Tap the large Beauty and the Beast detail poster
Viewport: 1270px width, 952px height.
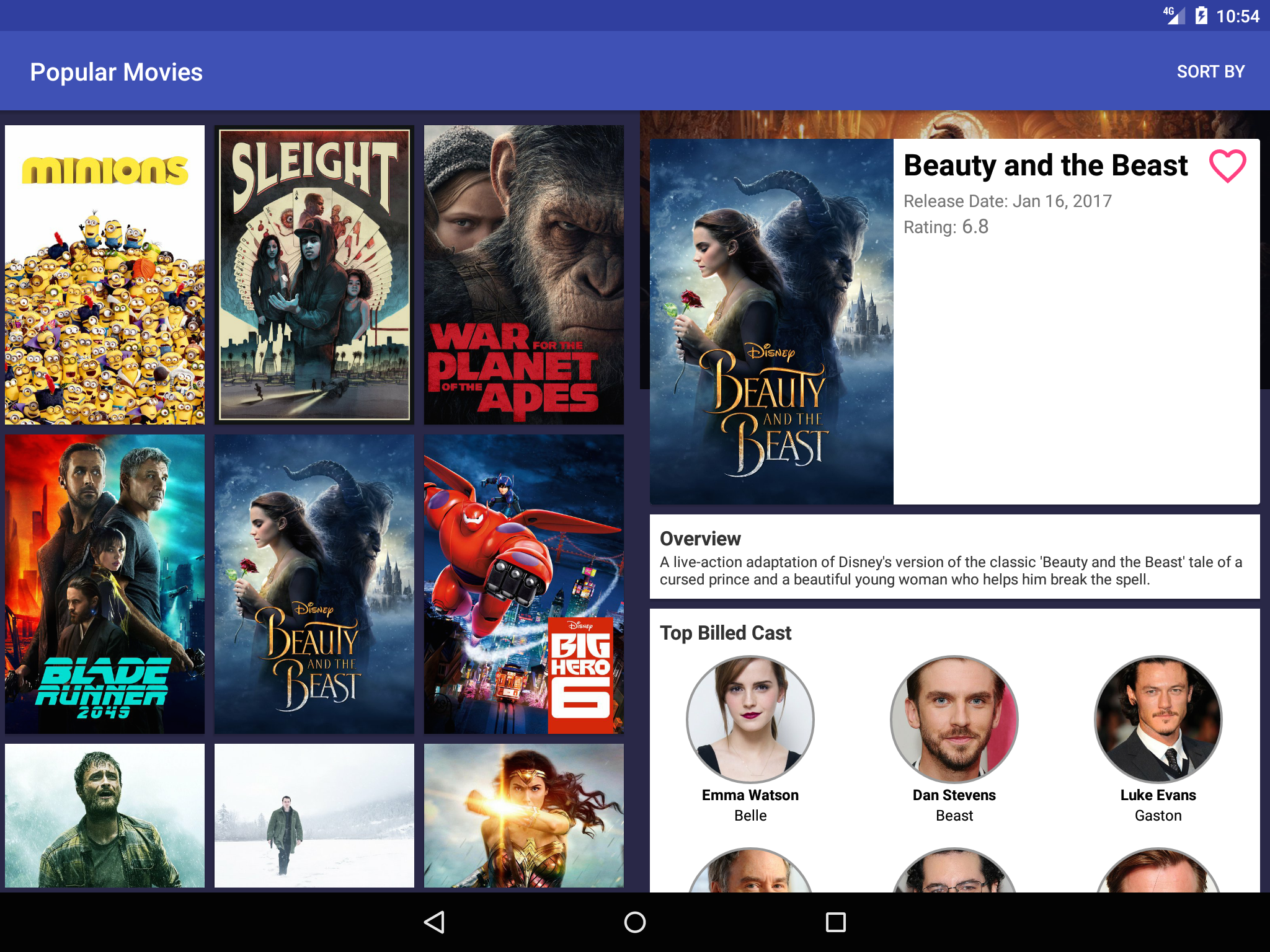tap(771, 321)
